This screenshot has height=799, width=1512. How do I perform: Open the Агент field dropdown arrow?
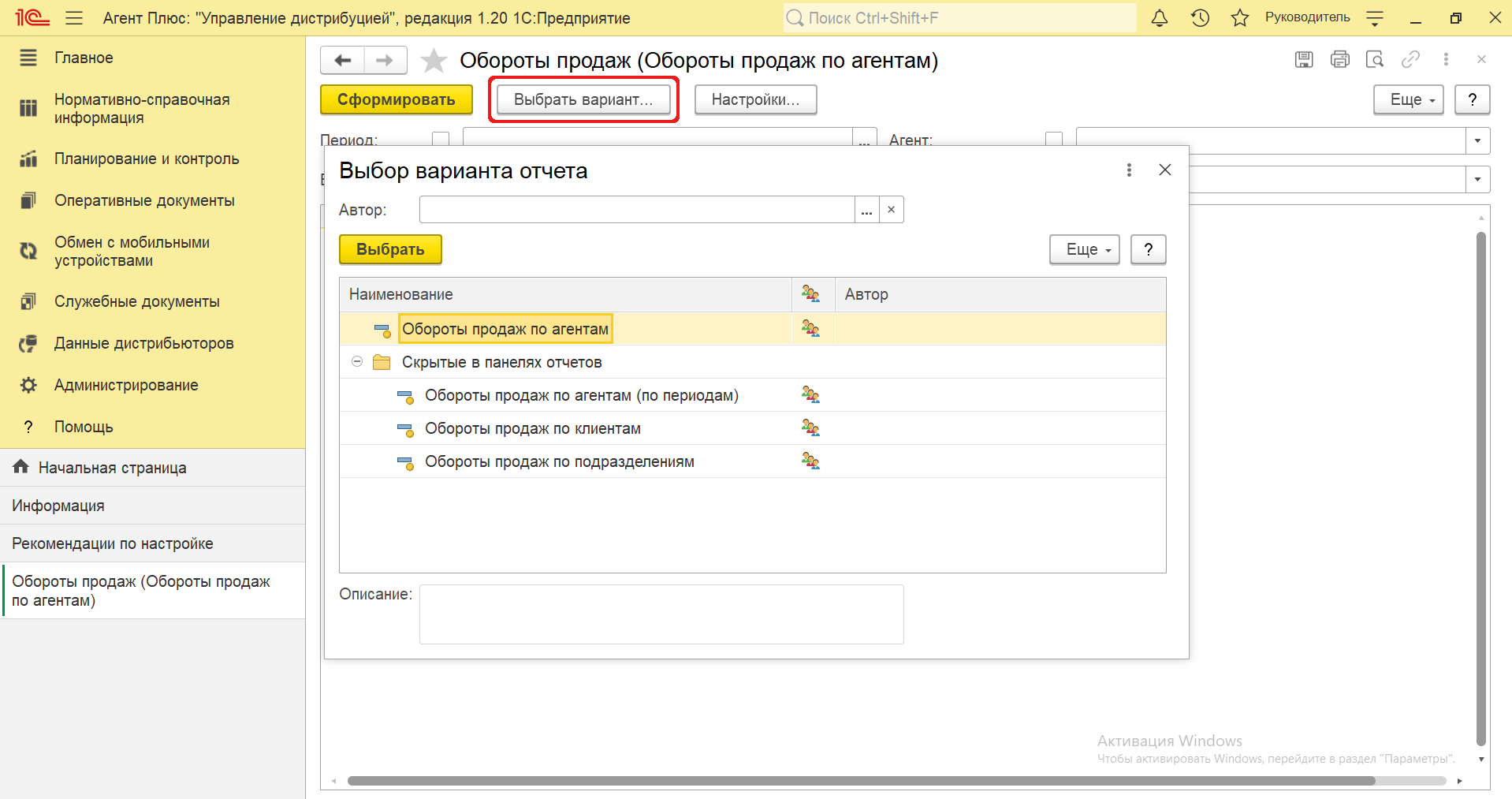point(1477,140)
